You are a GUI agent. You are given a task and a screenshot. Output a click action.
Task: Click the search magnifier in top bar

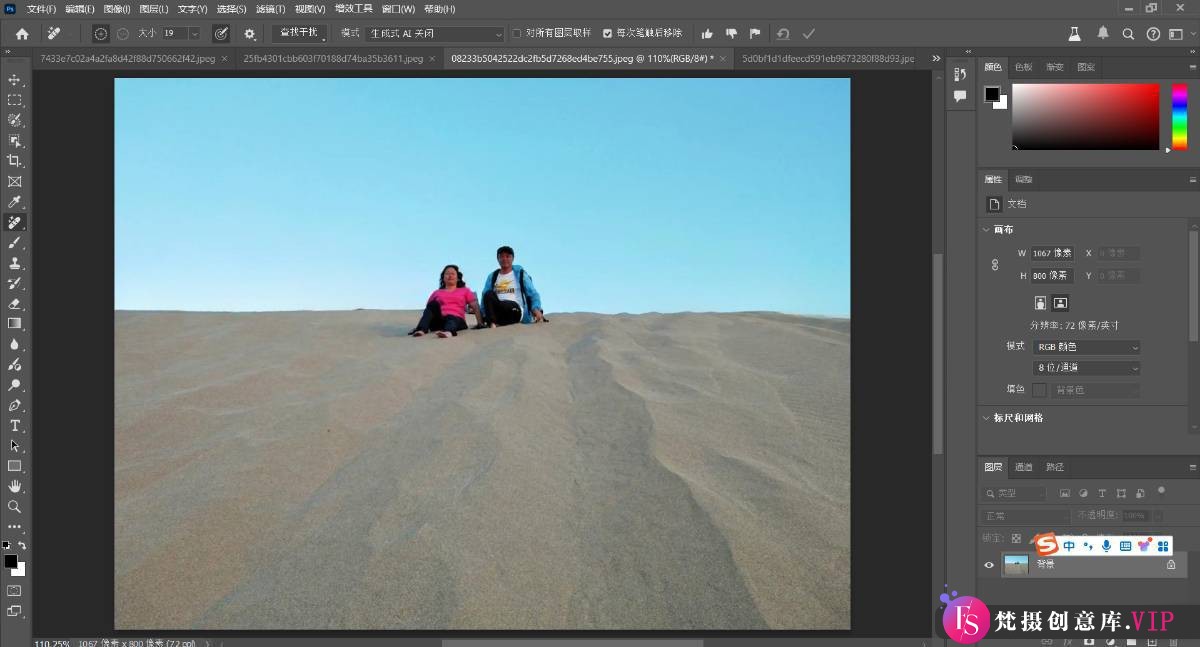point(1128,34)
